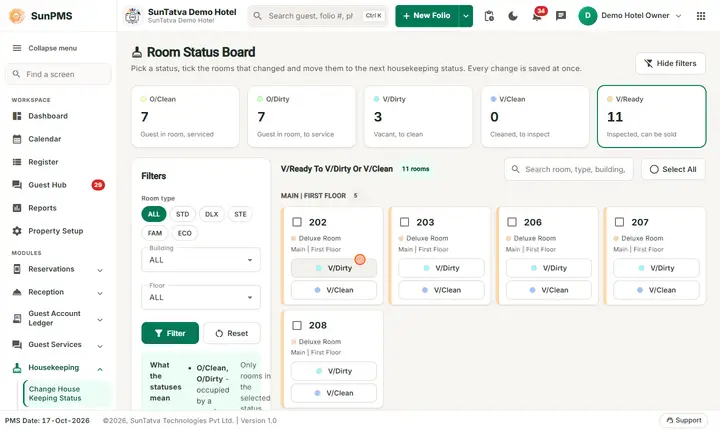This screenshot has height=430, width=720.
Task: Open the New Folio dropdown arrow
Action: (x=466, y=16)
